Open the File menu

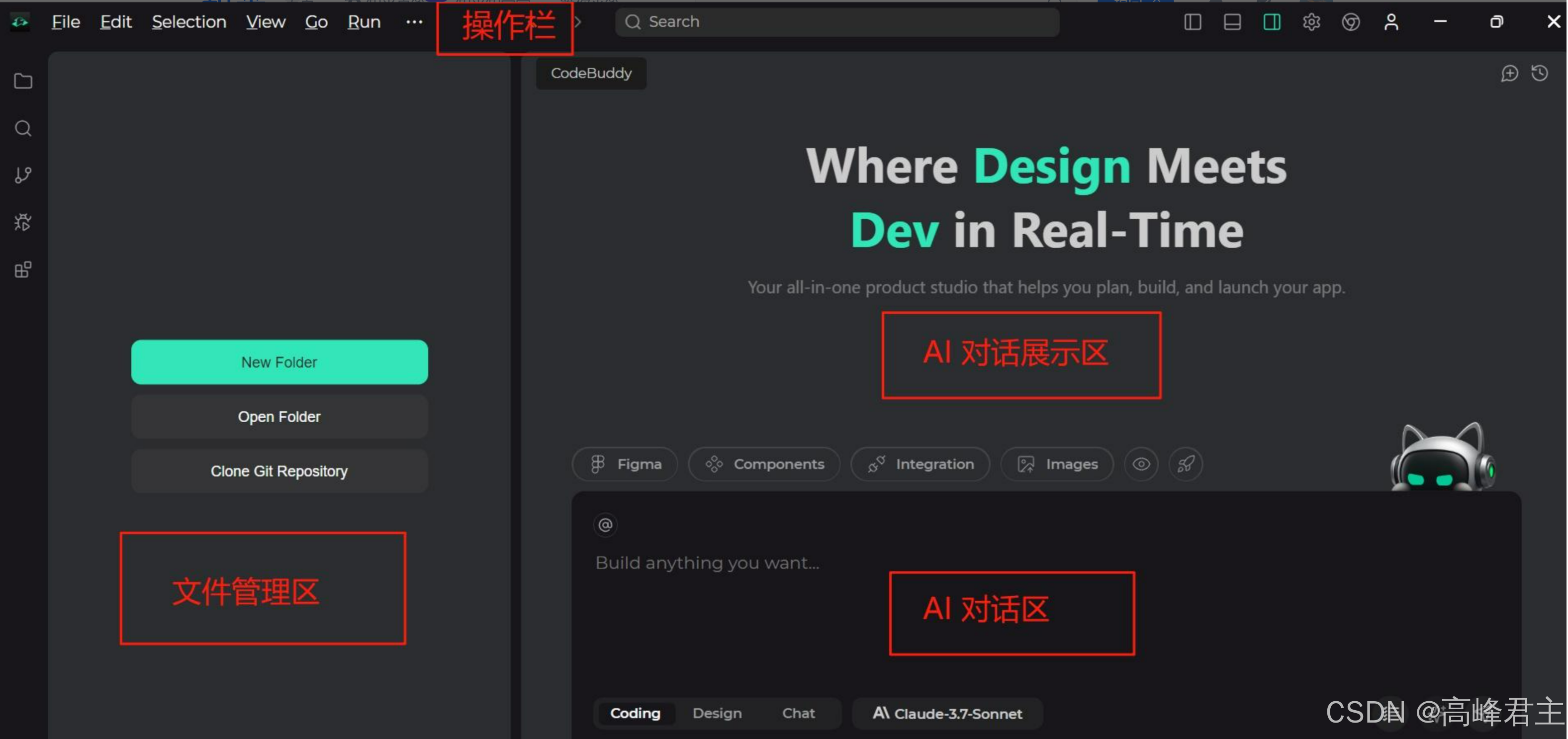65,22
